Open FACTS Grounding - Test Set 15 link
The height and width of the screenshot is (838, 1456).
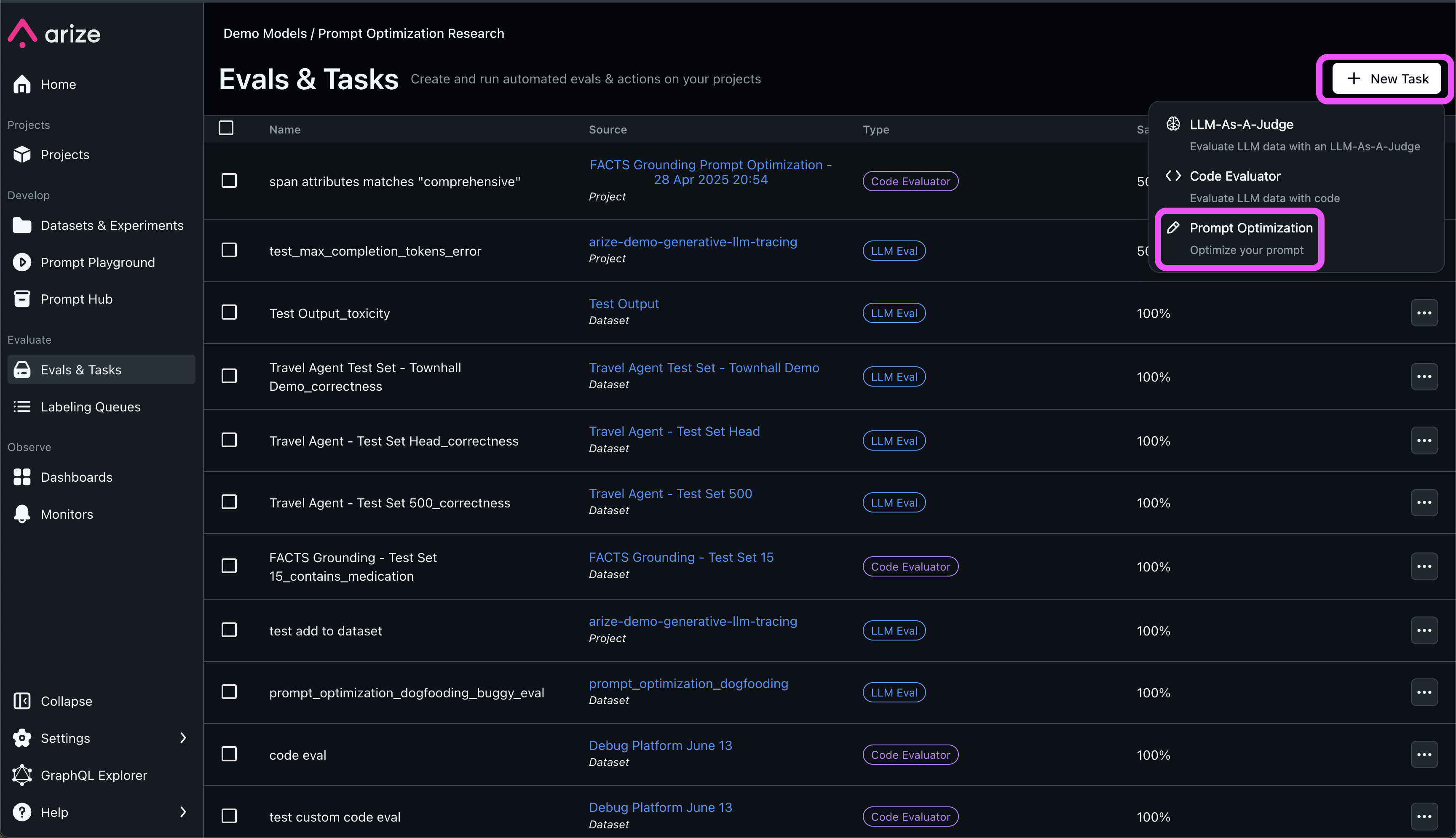681,557
